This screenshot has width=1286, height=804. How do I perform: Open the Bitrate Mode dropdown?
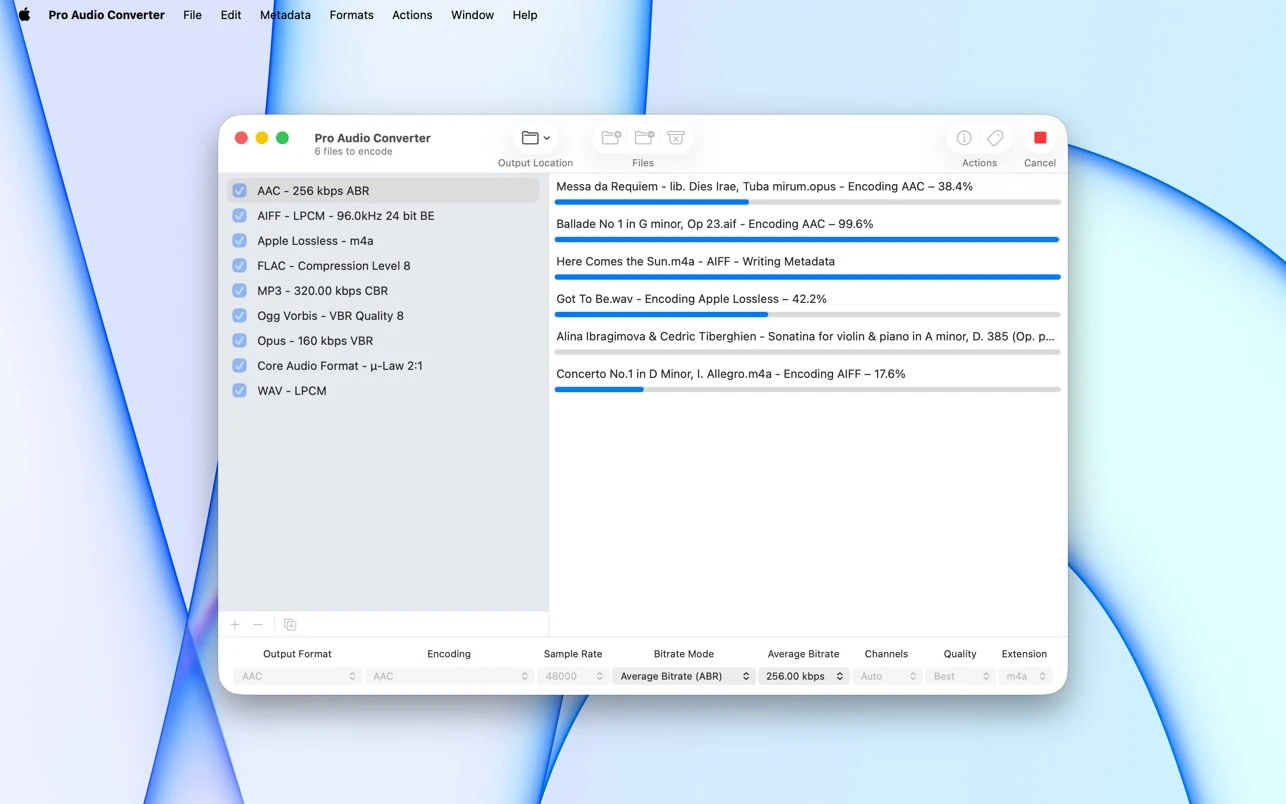click(x=684, y=676)
